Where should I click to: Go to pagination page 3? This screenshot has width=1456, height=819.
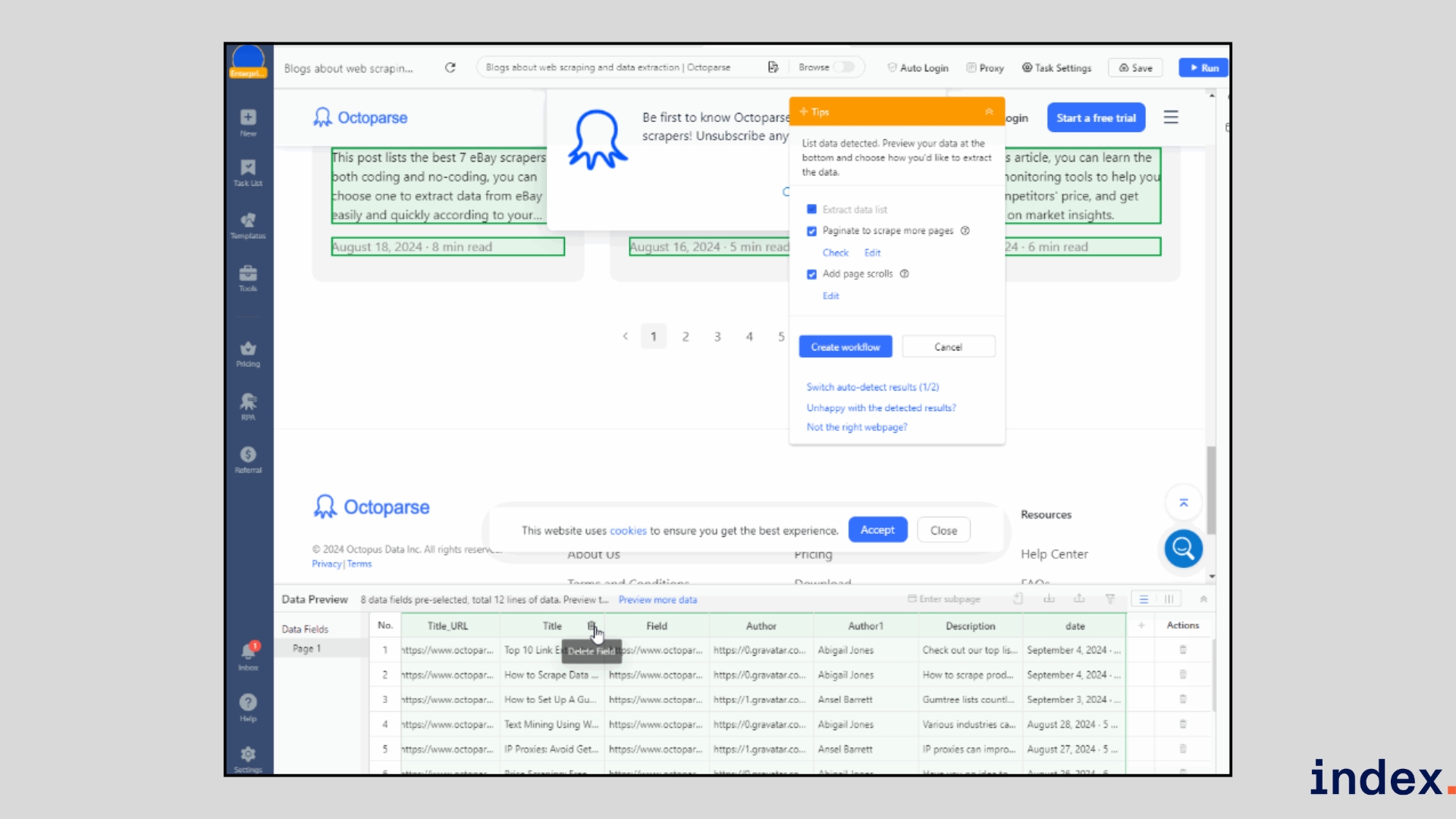click(x=717, y=337)
